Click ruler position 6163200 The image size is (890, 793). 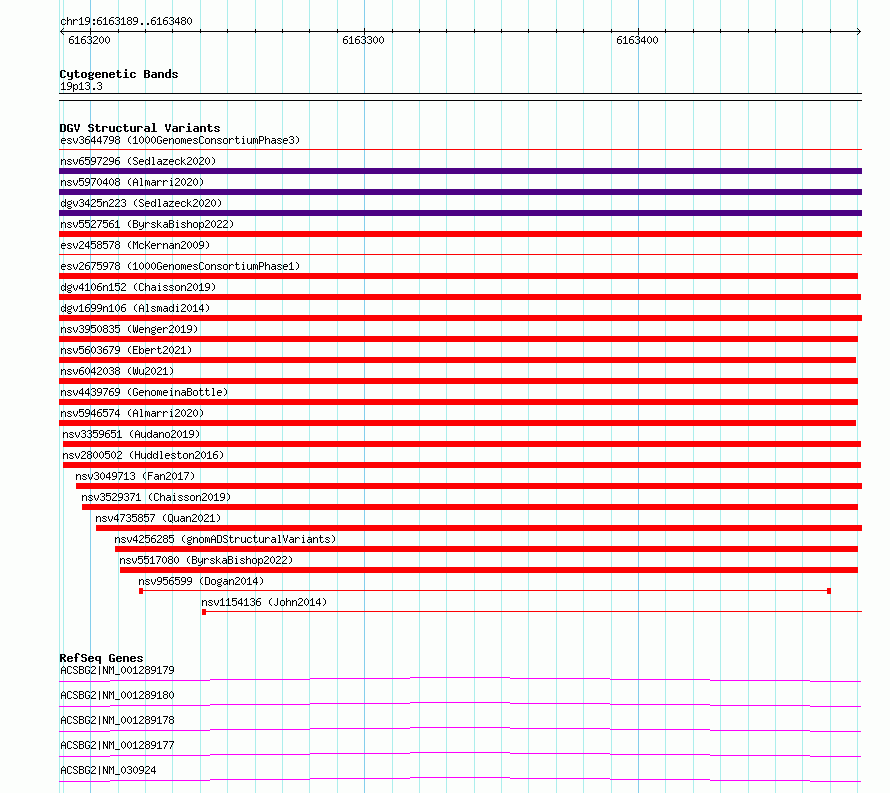(x=89, y=40)
